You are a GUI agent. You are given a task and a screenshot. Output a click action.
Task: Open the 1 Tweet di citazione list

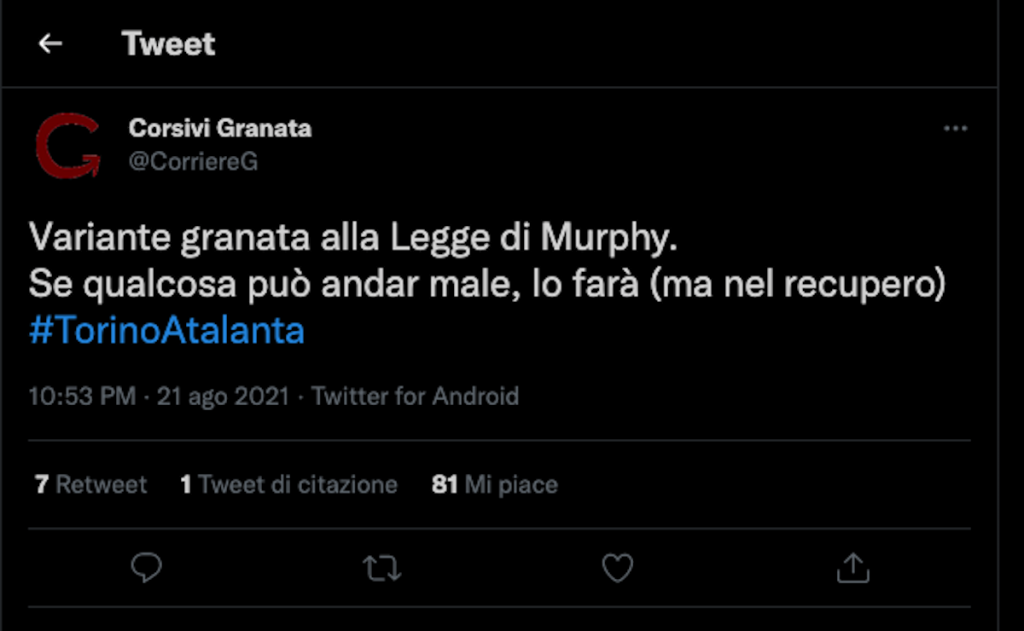point(289,485)
